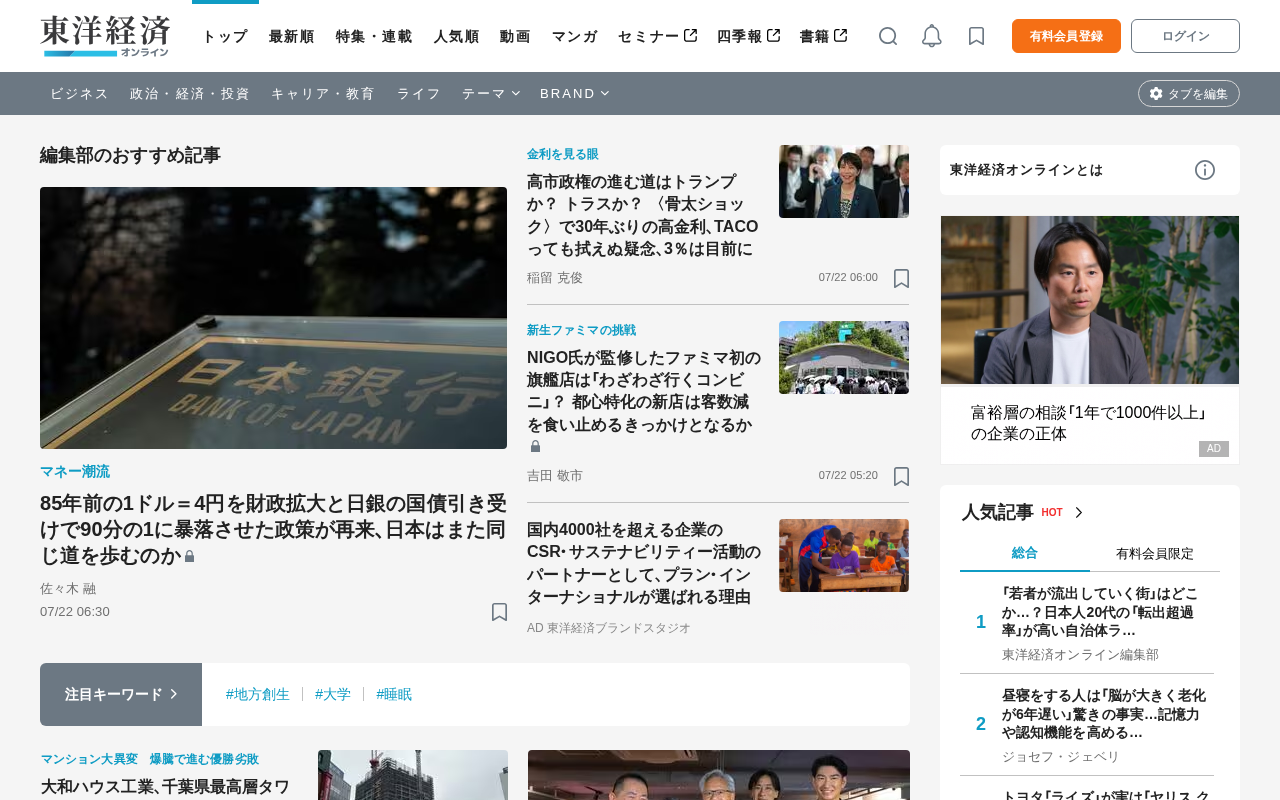
Task: Open saved bookmarks icon in header
Action: click(x=977, y=36)
